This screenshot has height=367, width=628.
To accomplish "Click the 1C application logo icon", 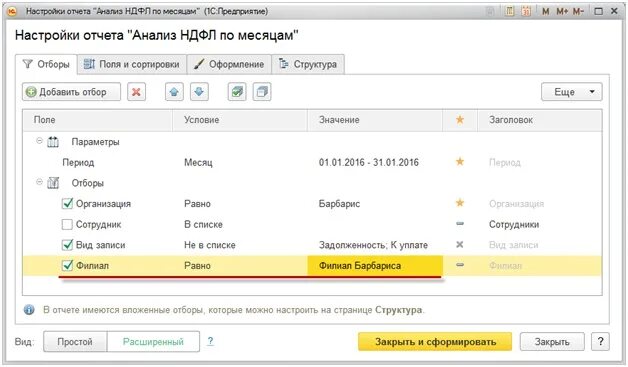I will [x=12, y=11].
